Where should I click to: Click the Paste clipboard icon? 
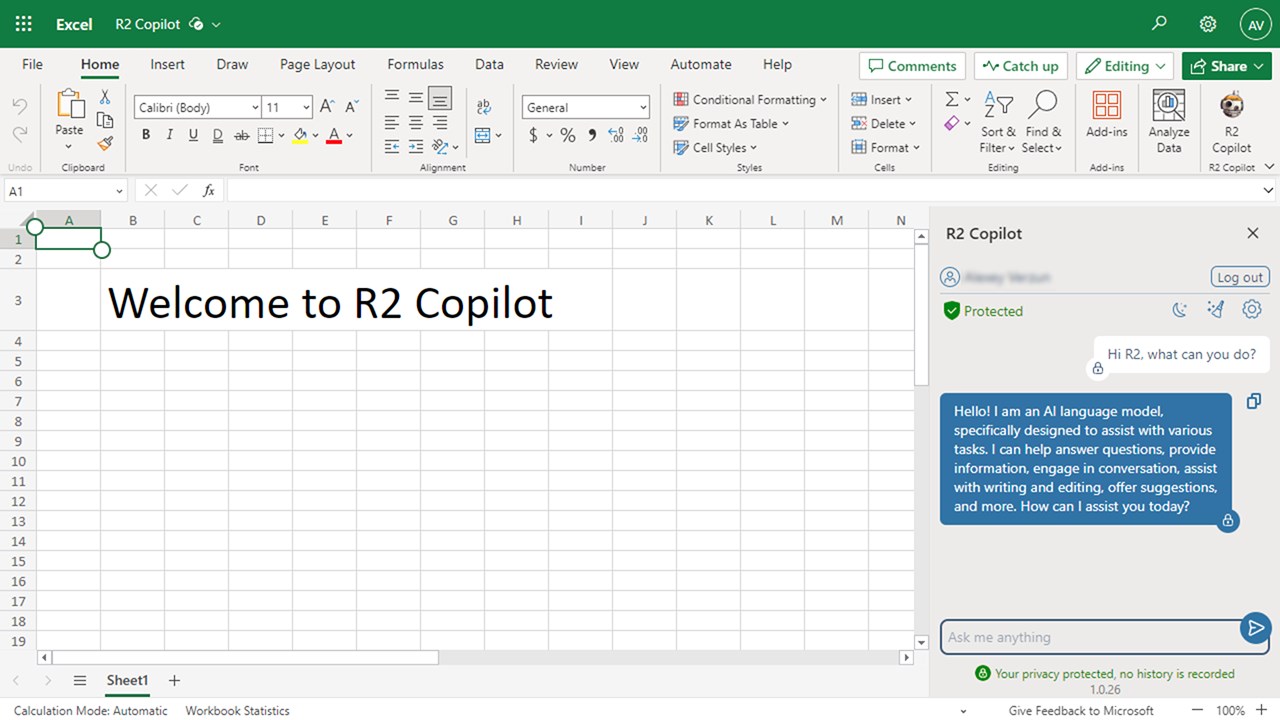pyautogui.click(x=70, y=104)
